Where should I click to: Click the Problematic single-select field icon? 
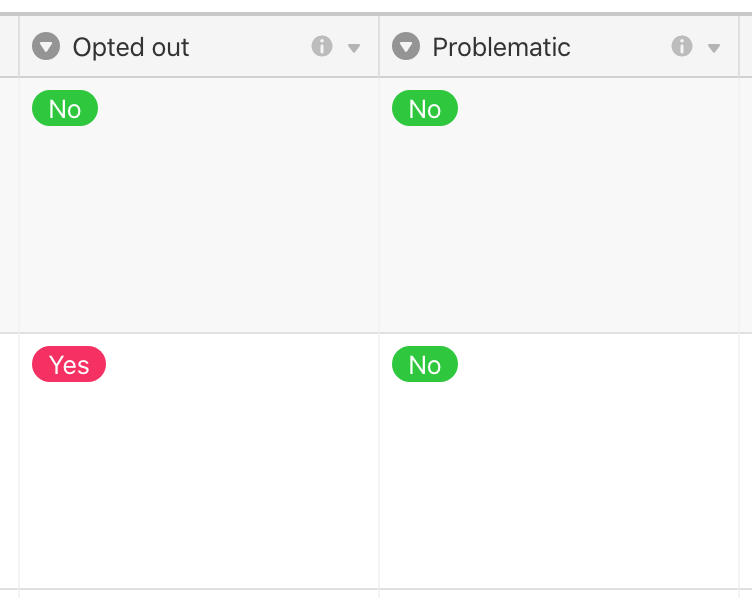click(x=406, y=47)
